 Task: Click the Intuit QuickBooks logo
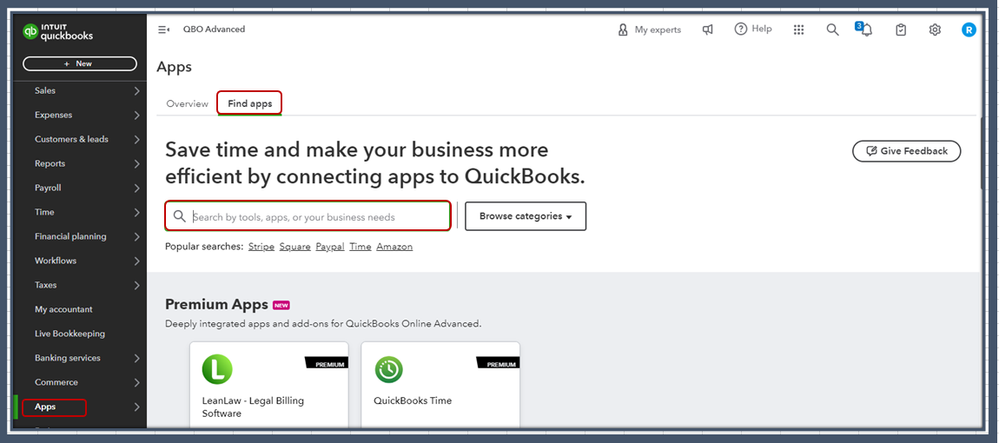tap(58, 32)
